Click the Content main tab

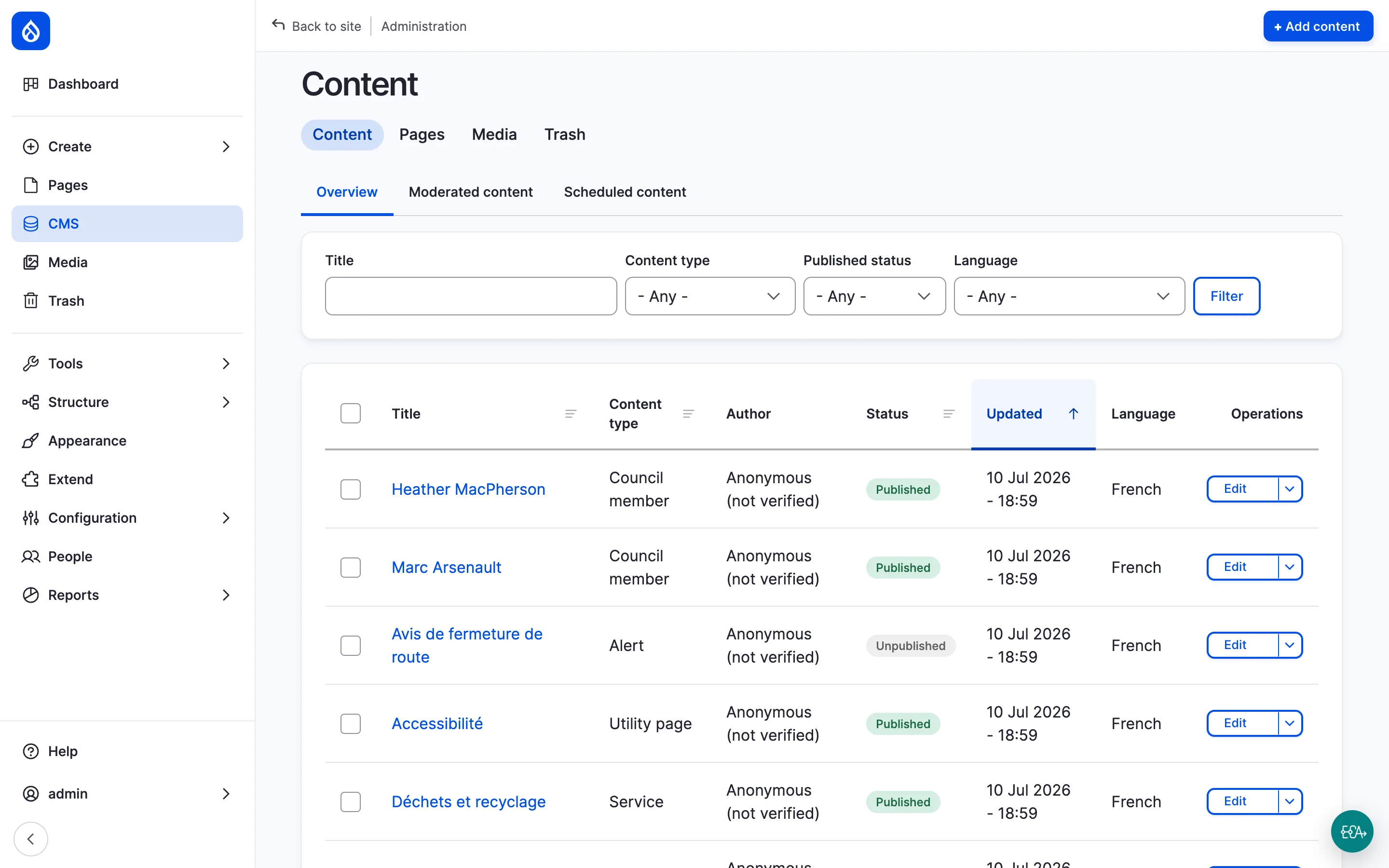pyautogui.click(x=342, y=135)
